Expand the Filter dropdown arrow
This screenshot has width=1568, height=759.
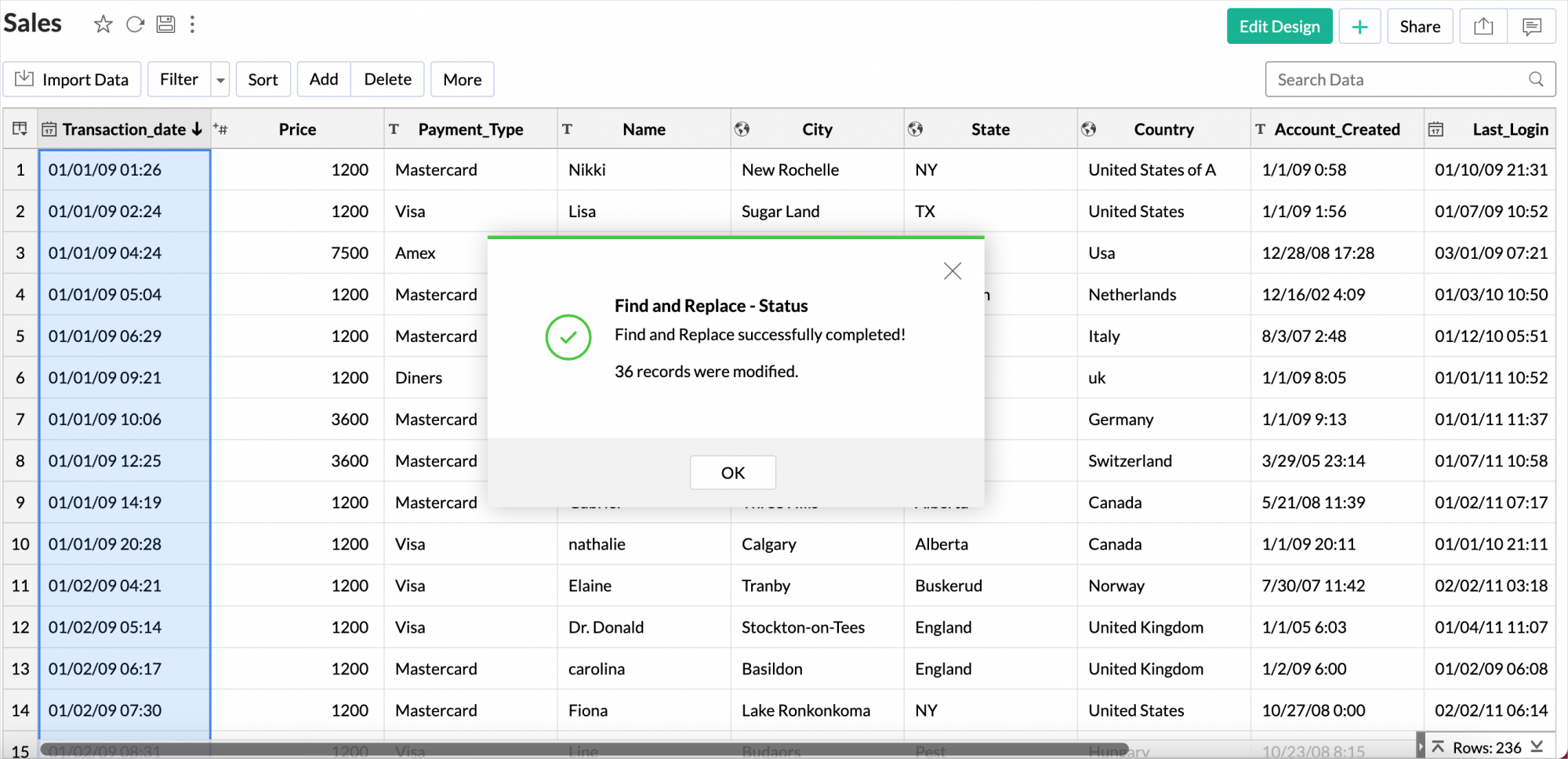[220, 80]
